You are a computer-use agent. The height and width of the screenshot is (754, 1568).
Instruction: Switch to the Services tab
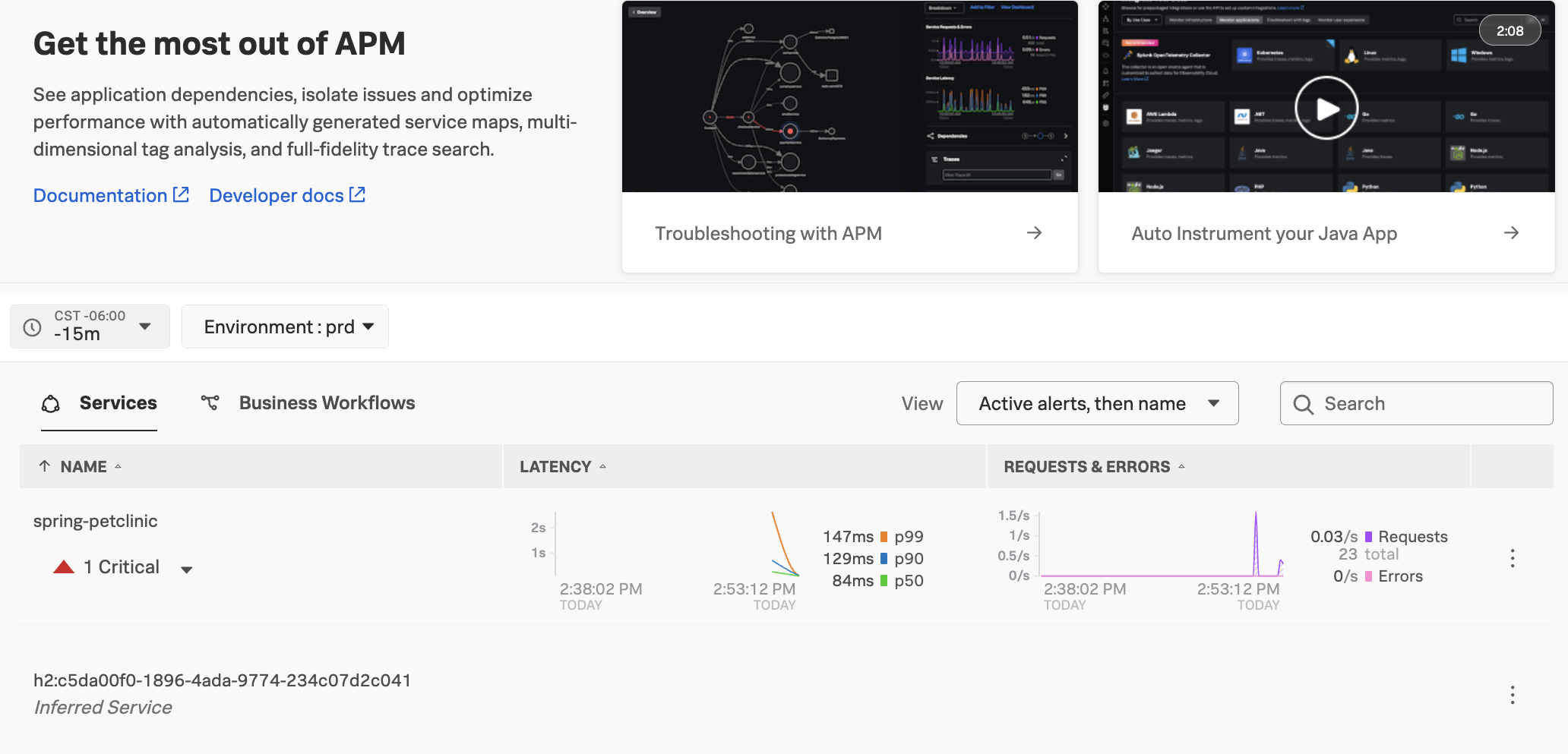coord(99,403)
